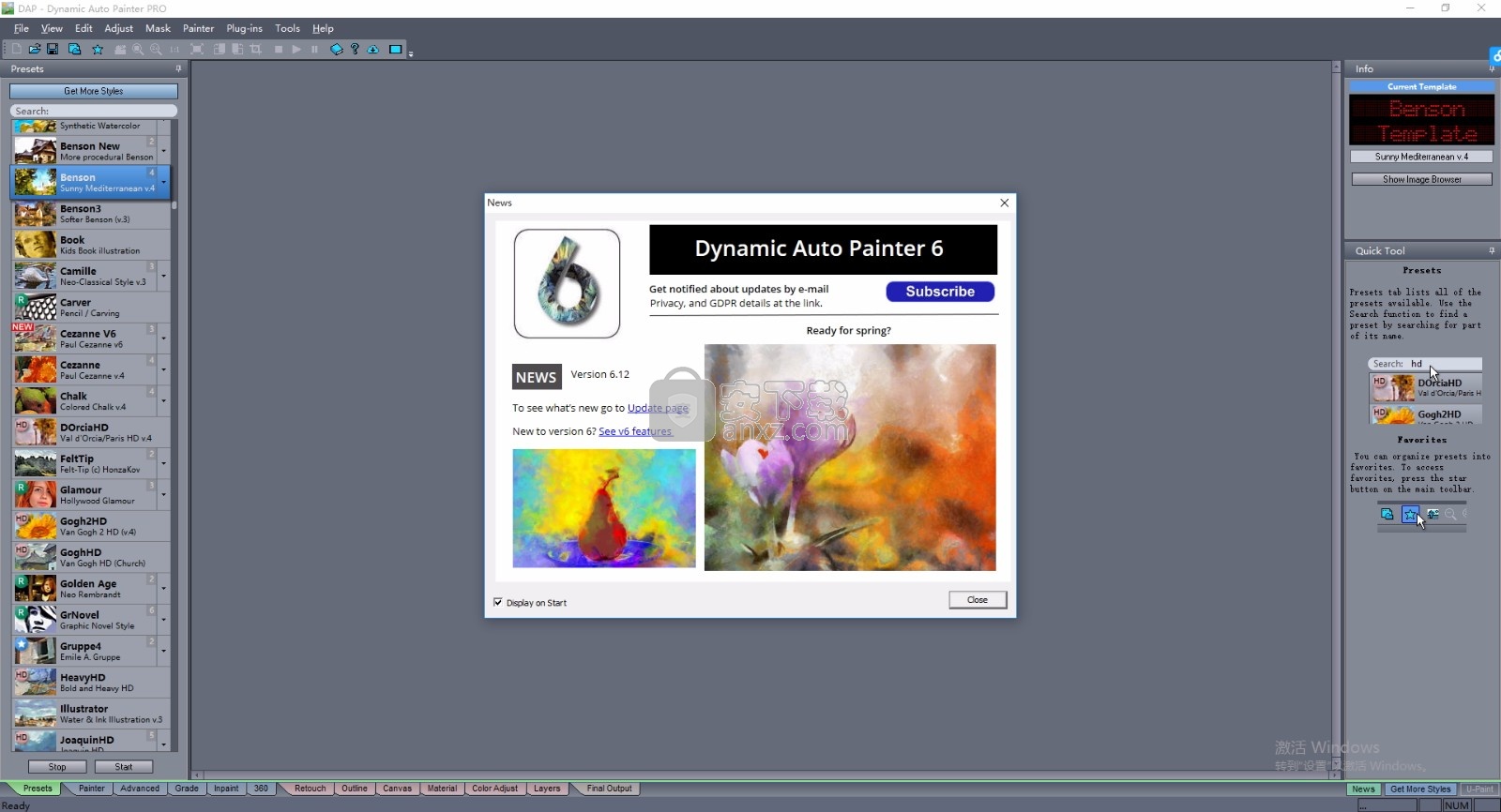Screen dimensions: 1501x812
Task: Click the Subscribe button
Action: pos(940,292)
